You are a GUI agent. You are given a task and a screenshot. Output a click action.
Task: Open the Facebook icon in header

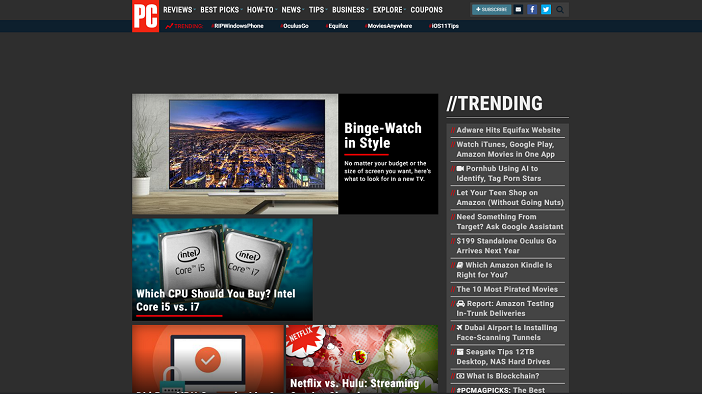point(532,9)
